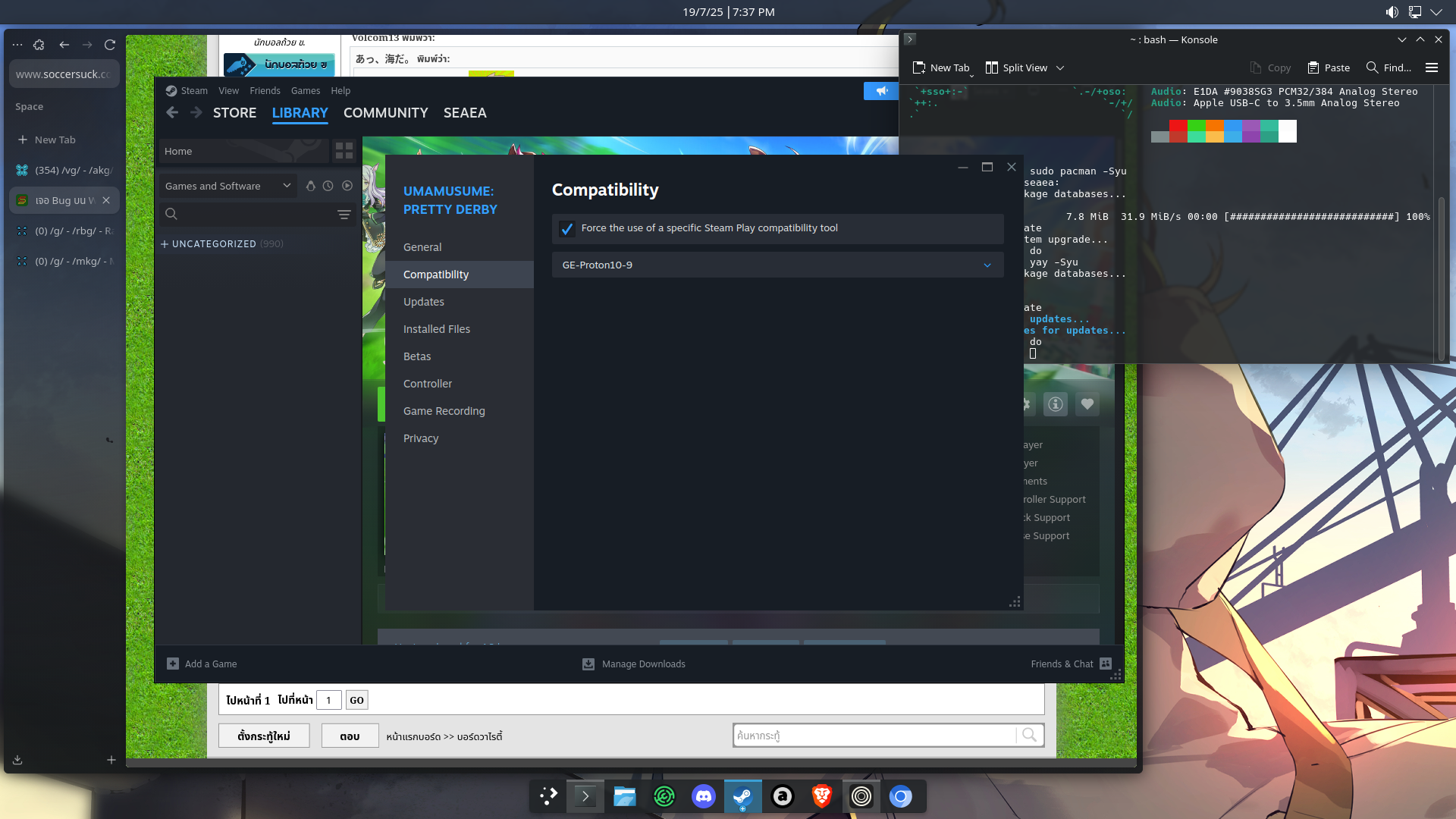Image resolution: width=1456 pixels, height=819 pixels.
Task: Click the Konsole title bar terminal icon
Action: point(910,39)
